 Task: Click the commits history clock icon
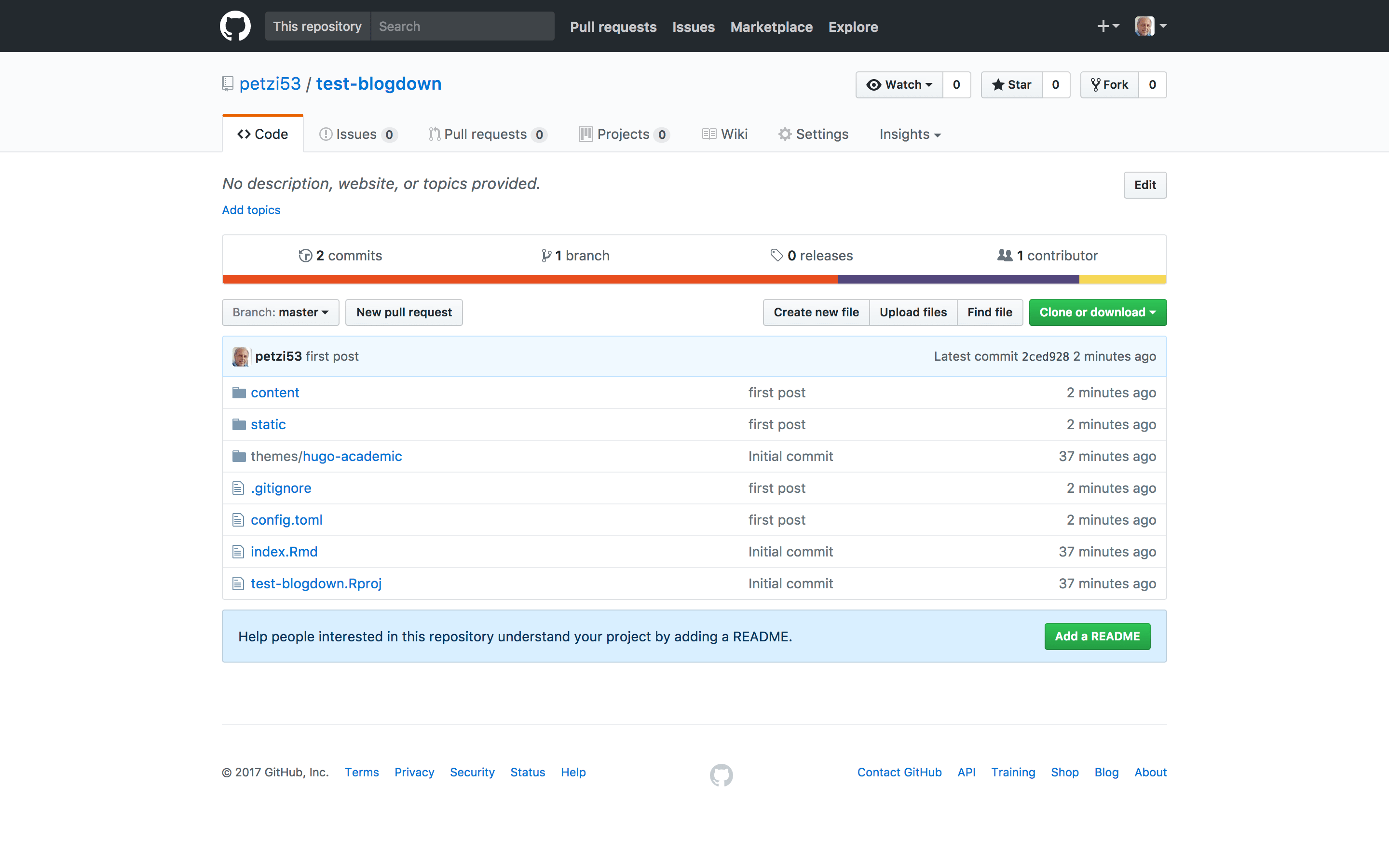(x=305, y=256)
